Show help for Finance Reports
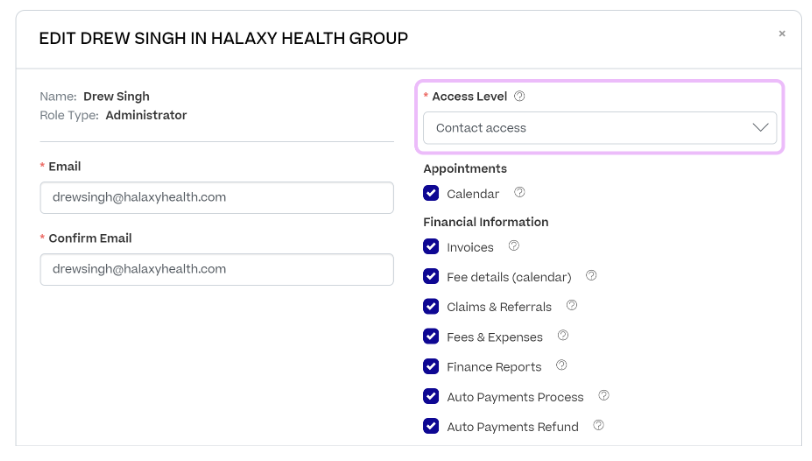 562,366
